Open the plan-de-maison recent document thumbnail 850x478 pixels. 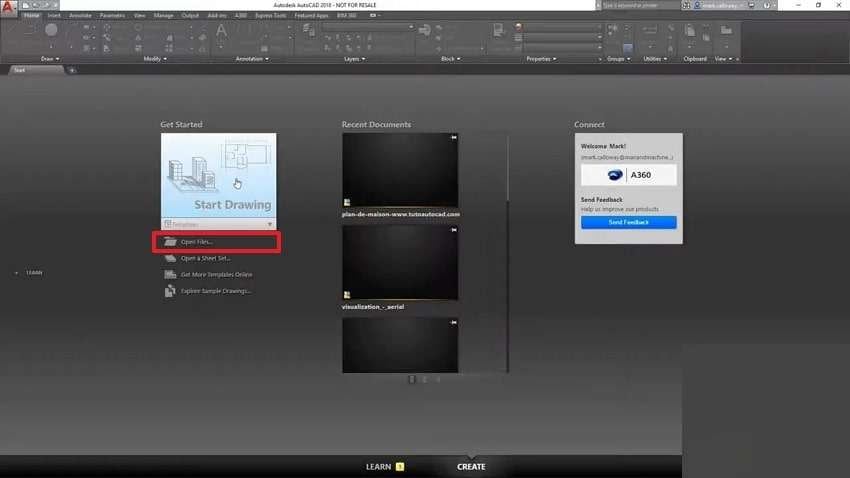coord(400,170)
